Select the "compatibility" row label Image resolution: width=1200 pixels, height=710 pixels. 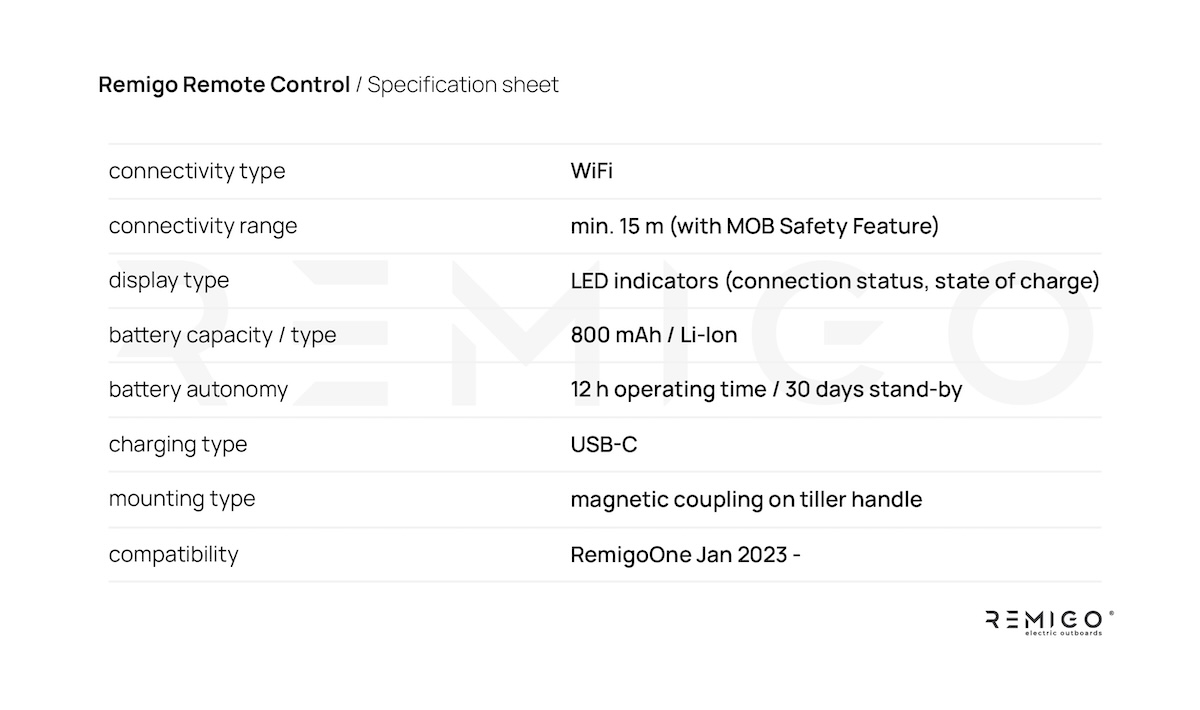click(173, 553)
